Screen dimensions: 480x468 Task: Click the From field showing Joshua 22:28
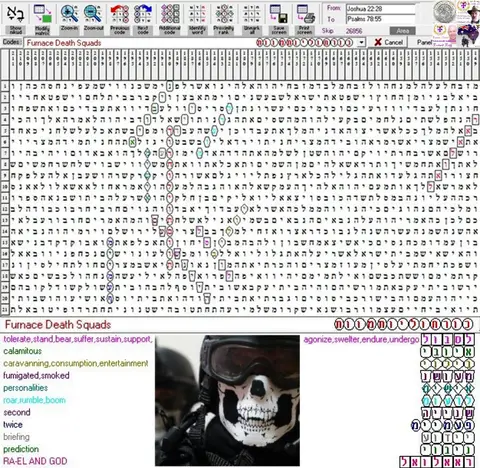(x=381, y=9)
